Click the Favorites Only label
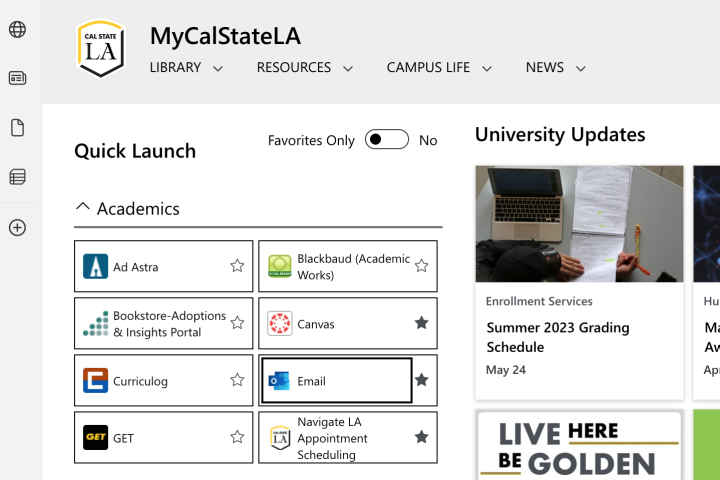The image size is (720, 480). coord(311,140)
